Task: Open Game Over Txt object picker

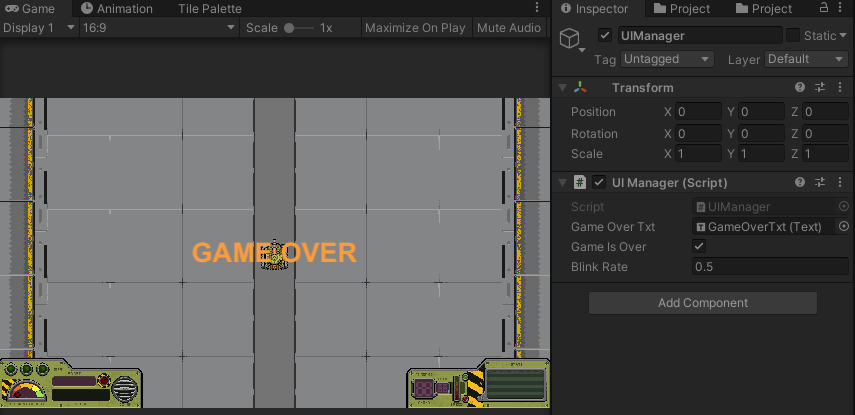Action: click(844, 226)
